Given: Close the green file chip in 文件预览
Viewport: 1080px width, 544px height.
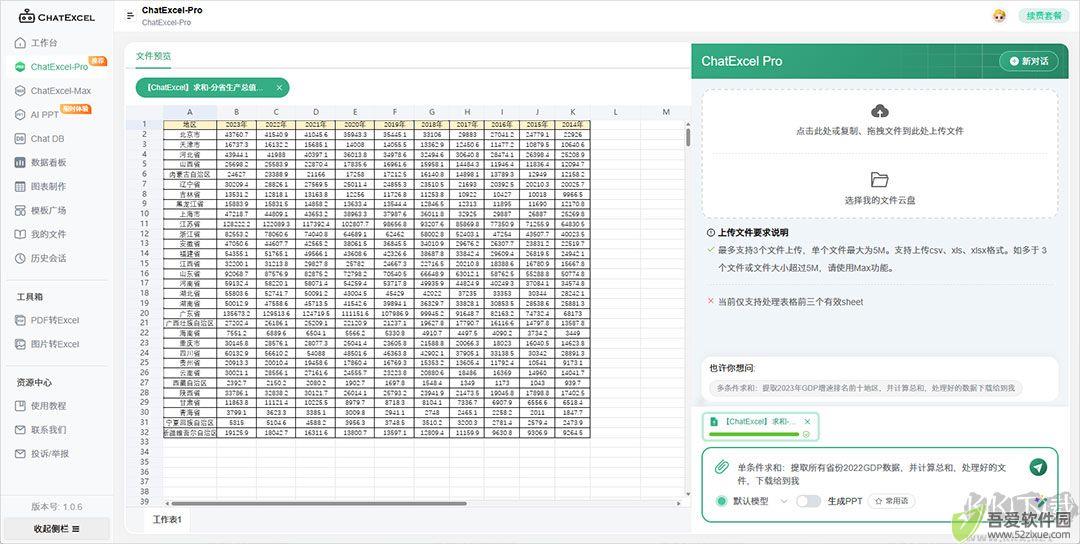Looking at the screenshot, I should click(x=279, y=87).
